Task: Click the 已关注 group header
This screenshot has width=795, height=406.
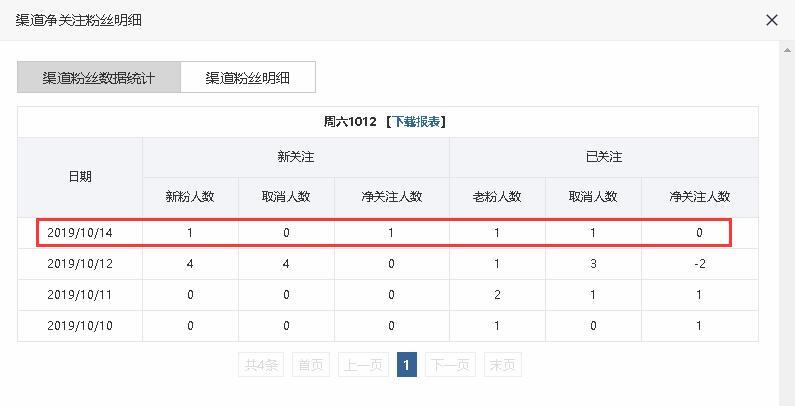Action: [603, 157]
